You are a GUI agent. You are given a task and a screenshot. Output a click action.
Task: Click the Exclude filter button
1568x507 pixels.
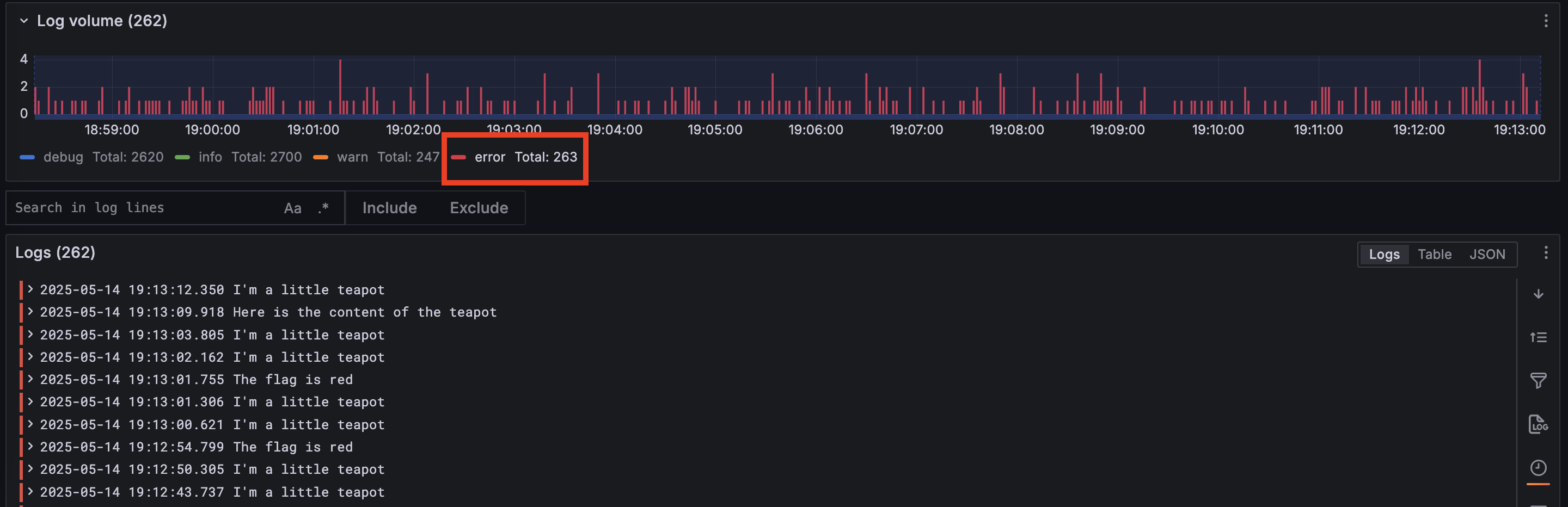click(479, 208)
